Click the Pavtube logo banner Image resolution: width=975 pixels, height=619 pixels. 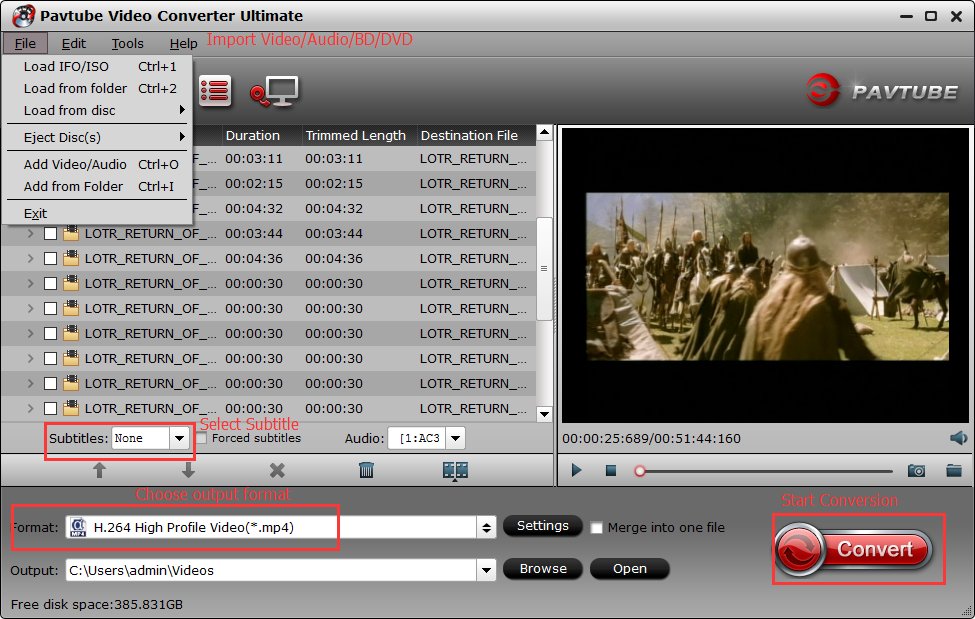(882, 91)
